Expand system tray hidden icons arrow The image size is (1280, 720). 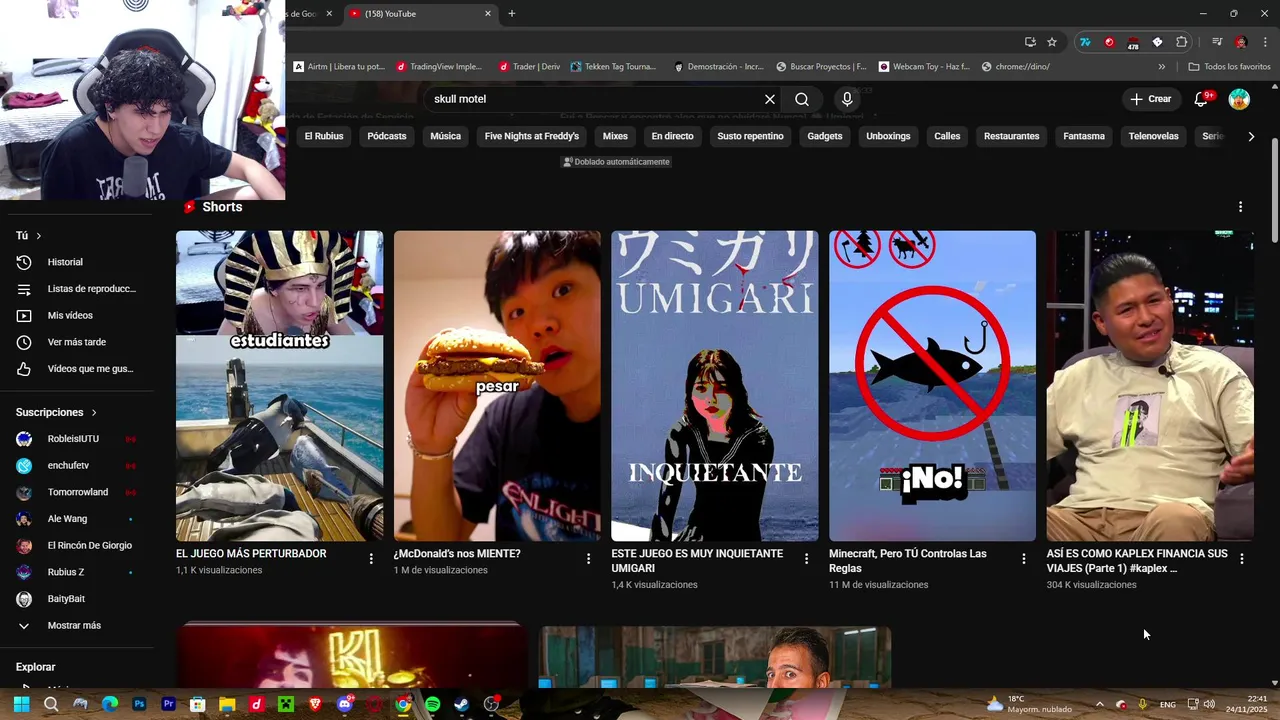pos(1099,704)
